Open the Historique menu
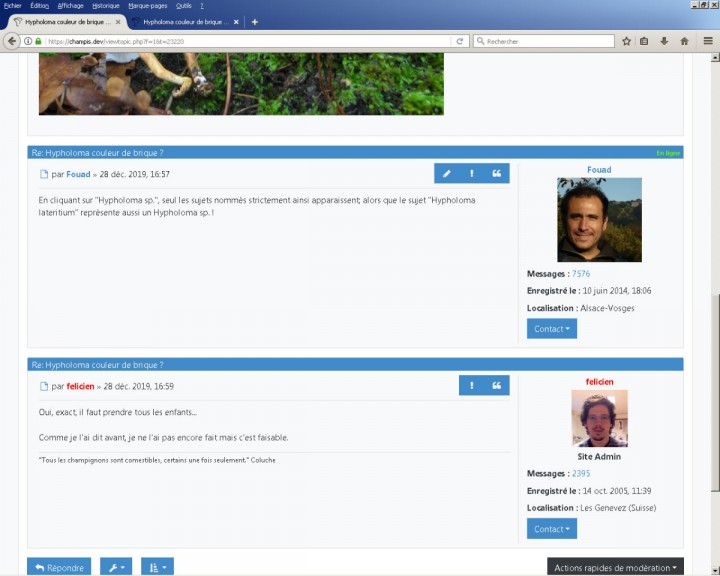This screenshot has height=576, width=720. pos(106,6)
